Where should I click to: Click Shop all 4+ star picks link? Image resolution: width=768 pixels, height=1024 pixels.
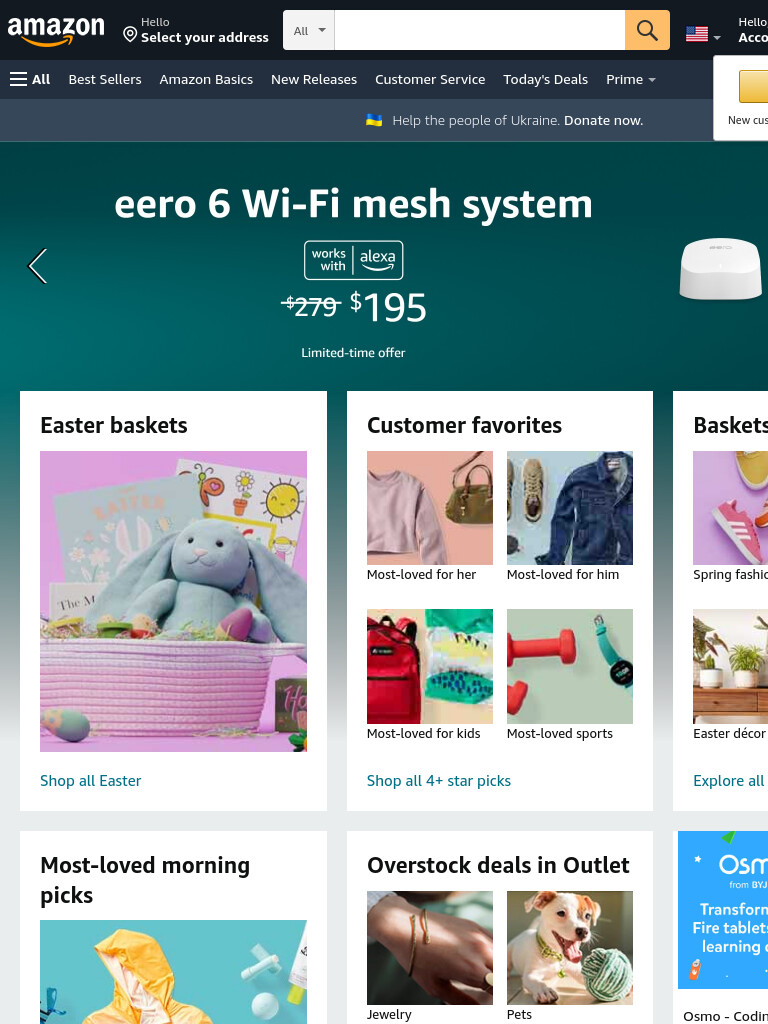coord(439,780)
